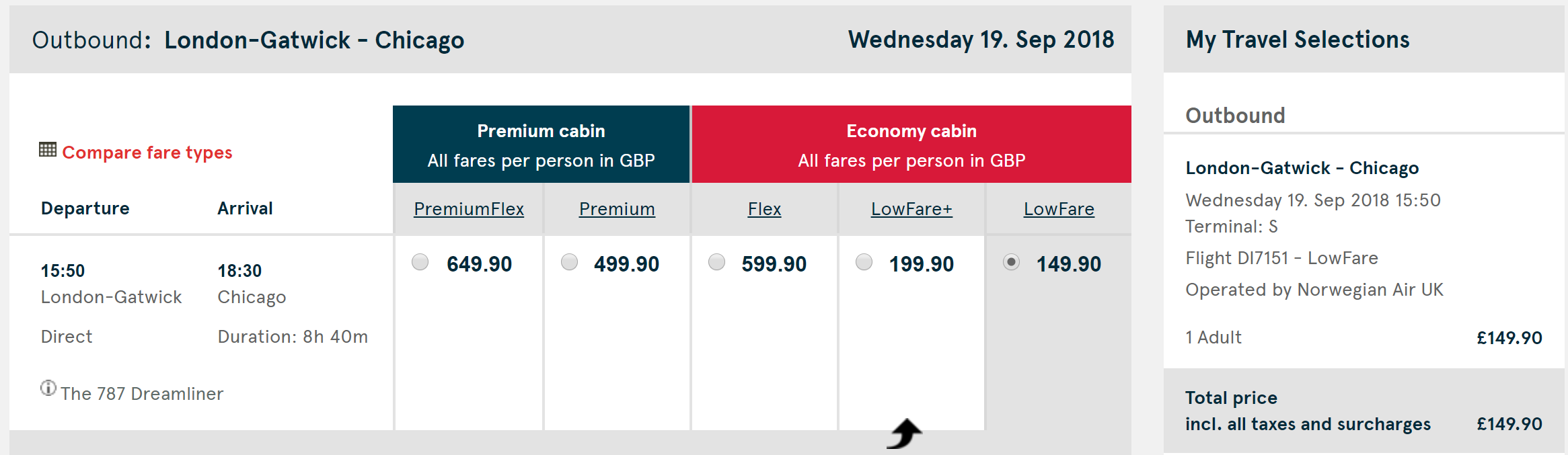Choose the 499.90 Premium fare radio button
1568x455 pixels.
pyautogui.click(x=569, y=262)
